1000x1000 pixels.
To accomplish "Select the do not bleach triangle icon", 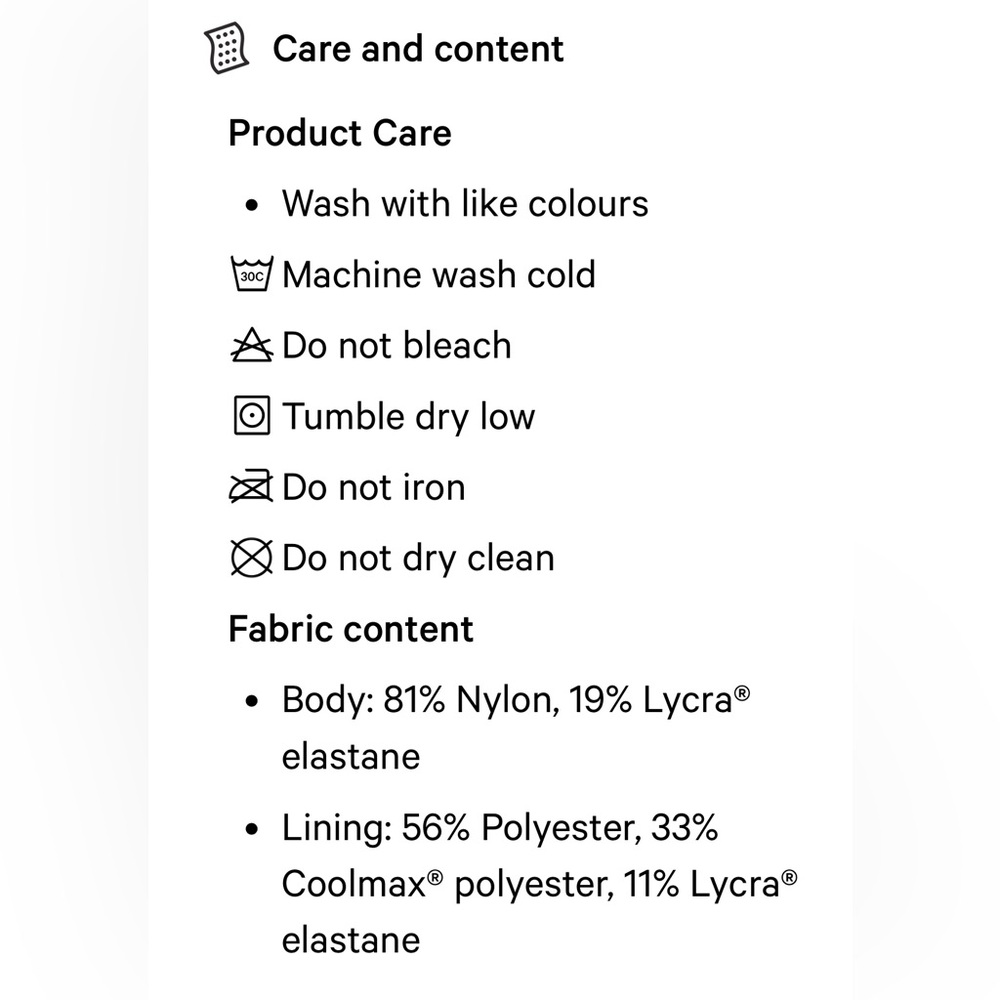I will click(x=251, y=345).
